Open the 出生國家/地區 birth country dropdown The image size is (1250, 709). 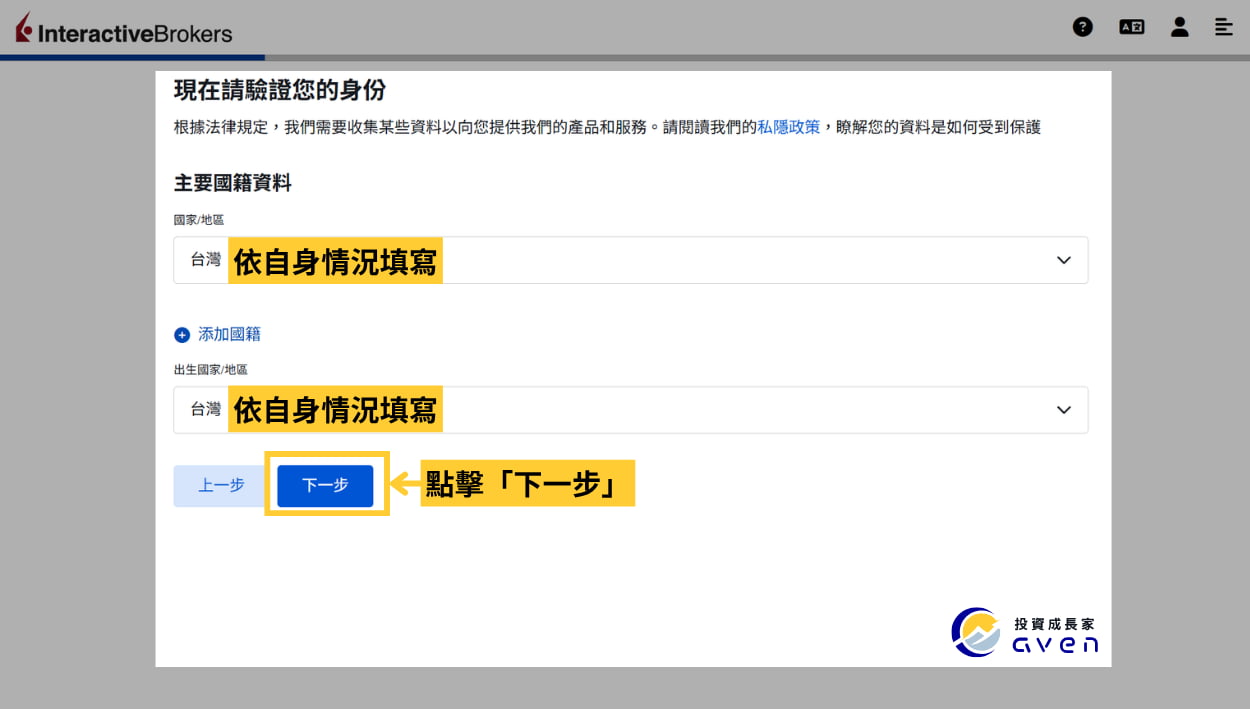pyautogui.click(x=631, y=410)
